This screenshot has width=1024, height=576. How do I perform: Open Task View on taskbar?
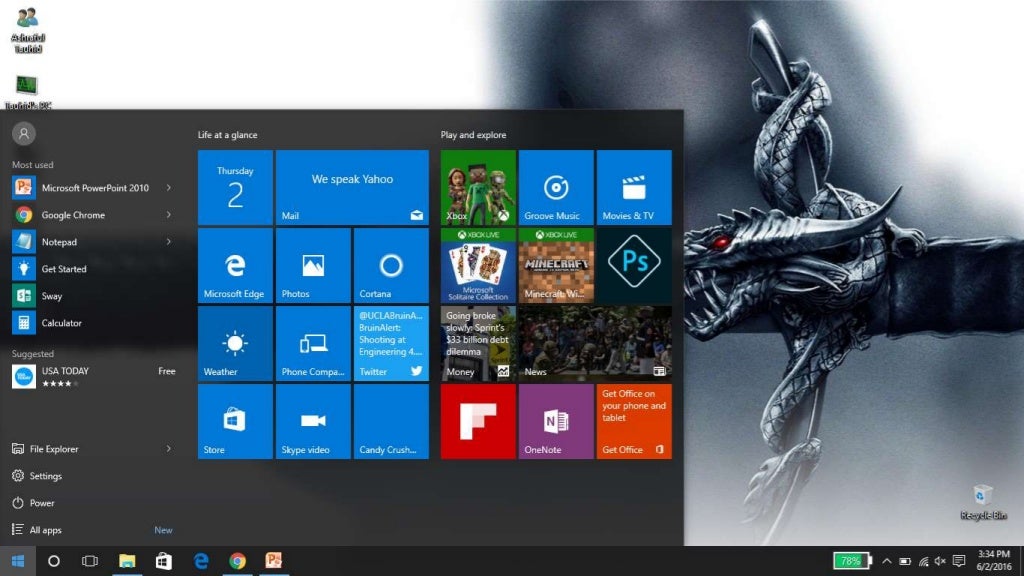[89, 561]
